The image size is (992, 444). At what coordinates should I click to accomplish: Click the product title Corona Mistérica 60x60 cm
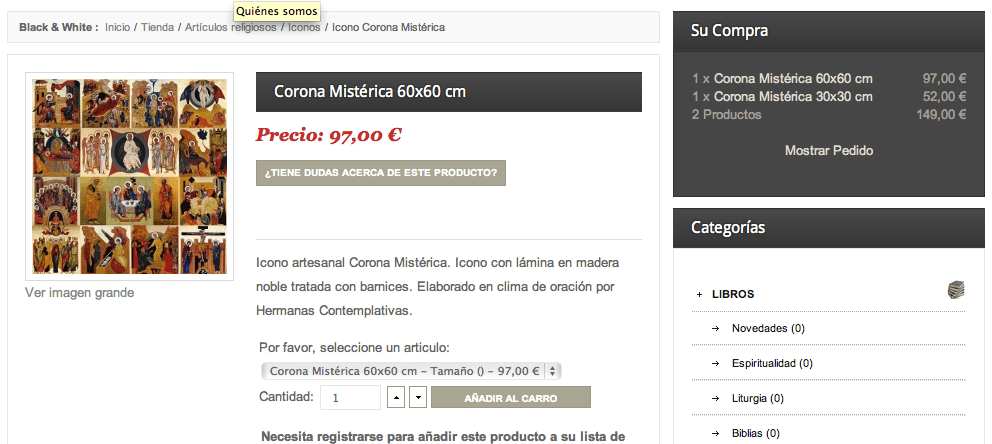(370, 92)
